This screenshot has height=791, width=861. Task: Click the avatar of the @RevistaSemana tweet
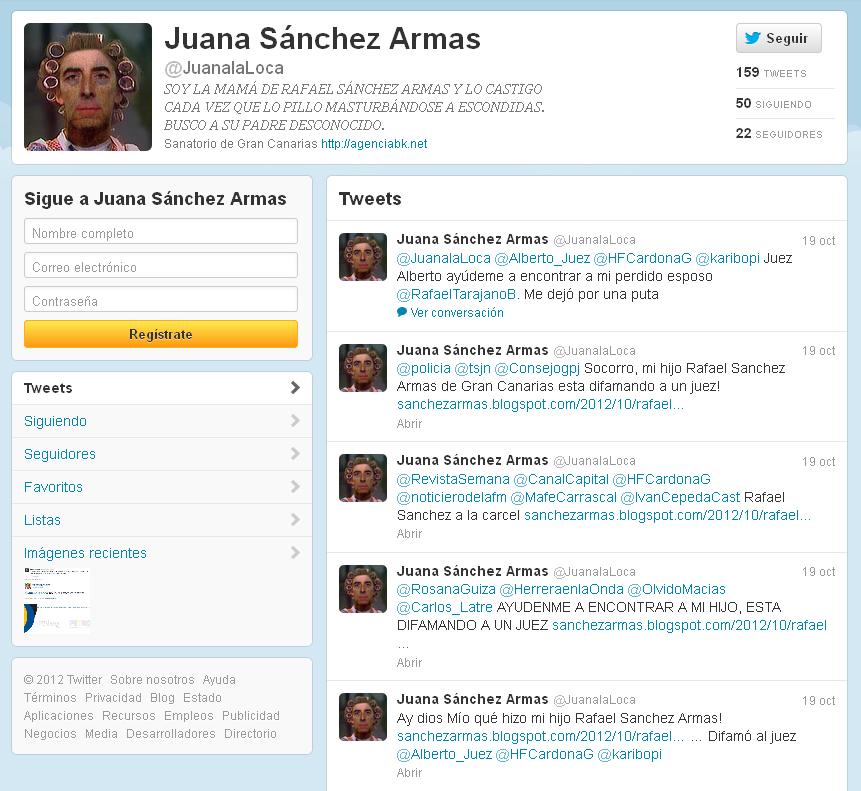(x=363, y=478)
